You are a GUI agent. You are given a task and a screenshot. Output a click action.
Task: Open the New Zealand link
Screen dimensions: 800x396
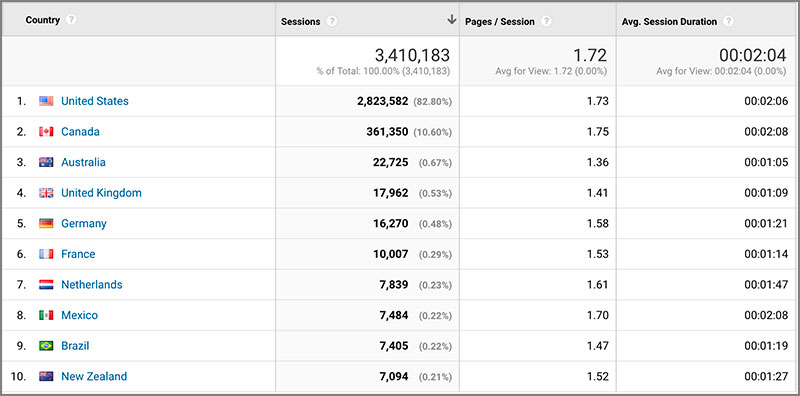pos(94,377)
